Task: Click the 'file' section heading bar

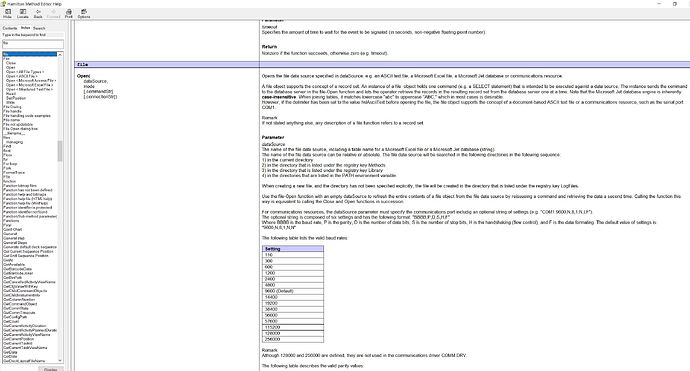Action: tap(382, 65)
